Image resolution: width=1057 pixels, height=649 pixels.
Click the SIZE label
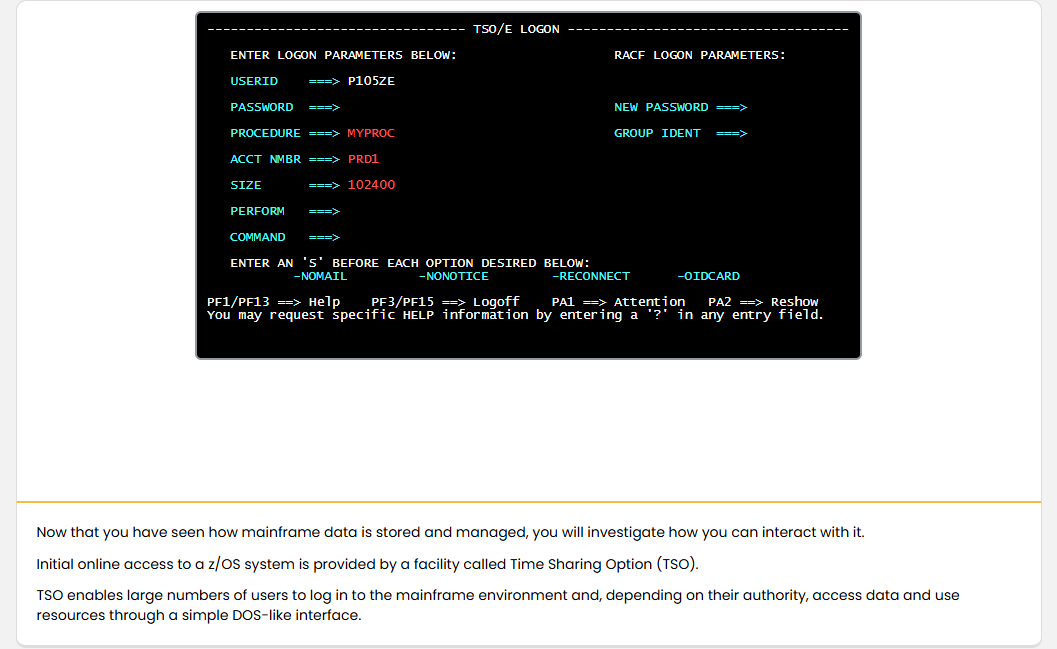(x=245, y=185)
